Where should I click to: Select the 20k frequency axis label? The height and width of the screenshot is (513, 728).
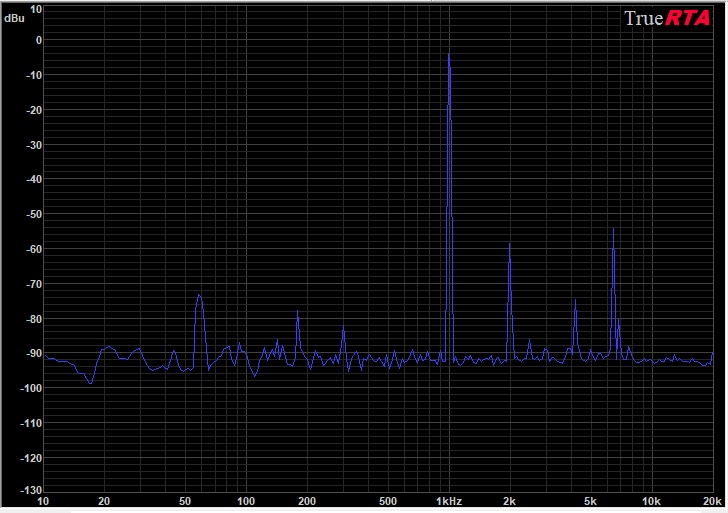pos(712,501)
